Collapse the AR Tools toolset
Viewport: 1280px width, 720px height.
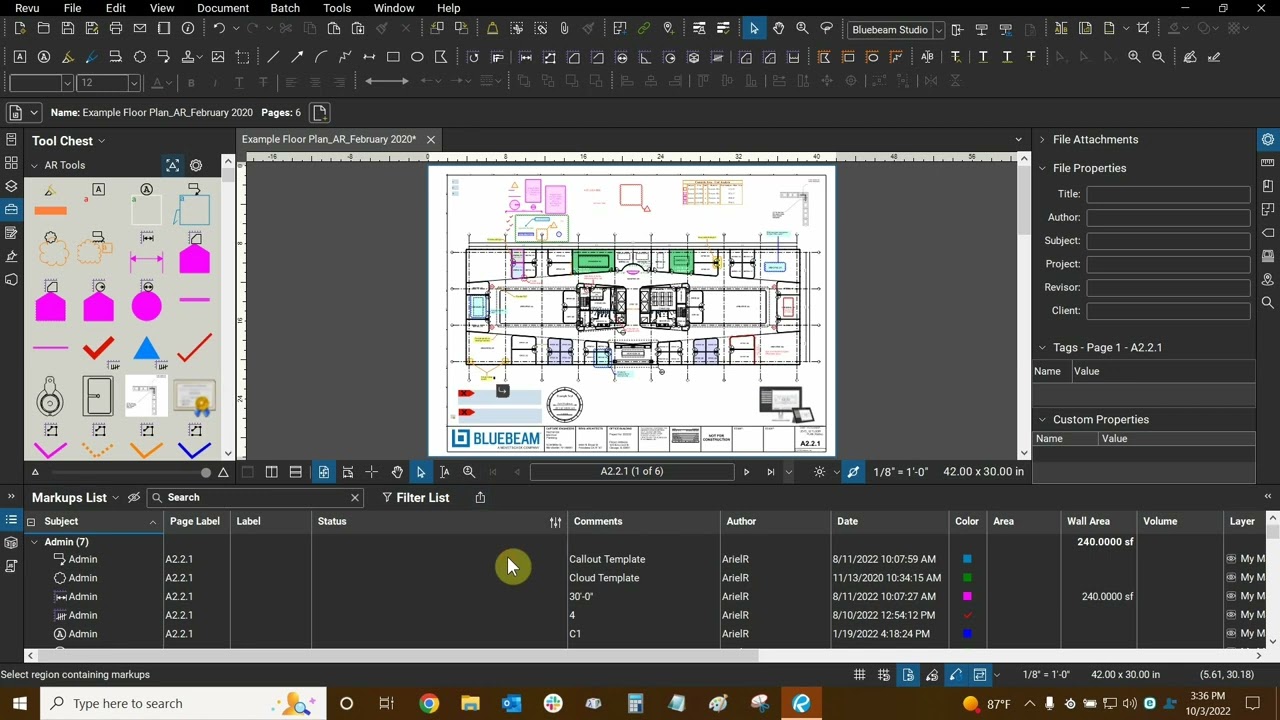(34, 165)
